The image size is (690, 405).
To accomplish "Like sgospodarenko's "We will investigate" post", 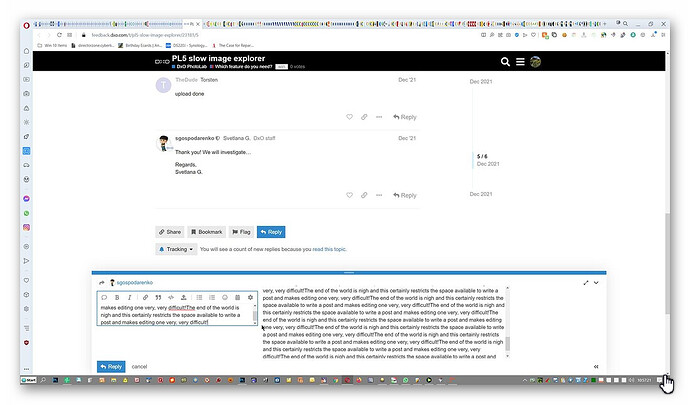I will [x=349, y=195].
